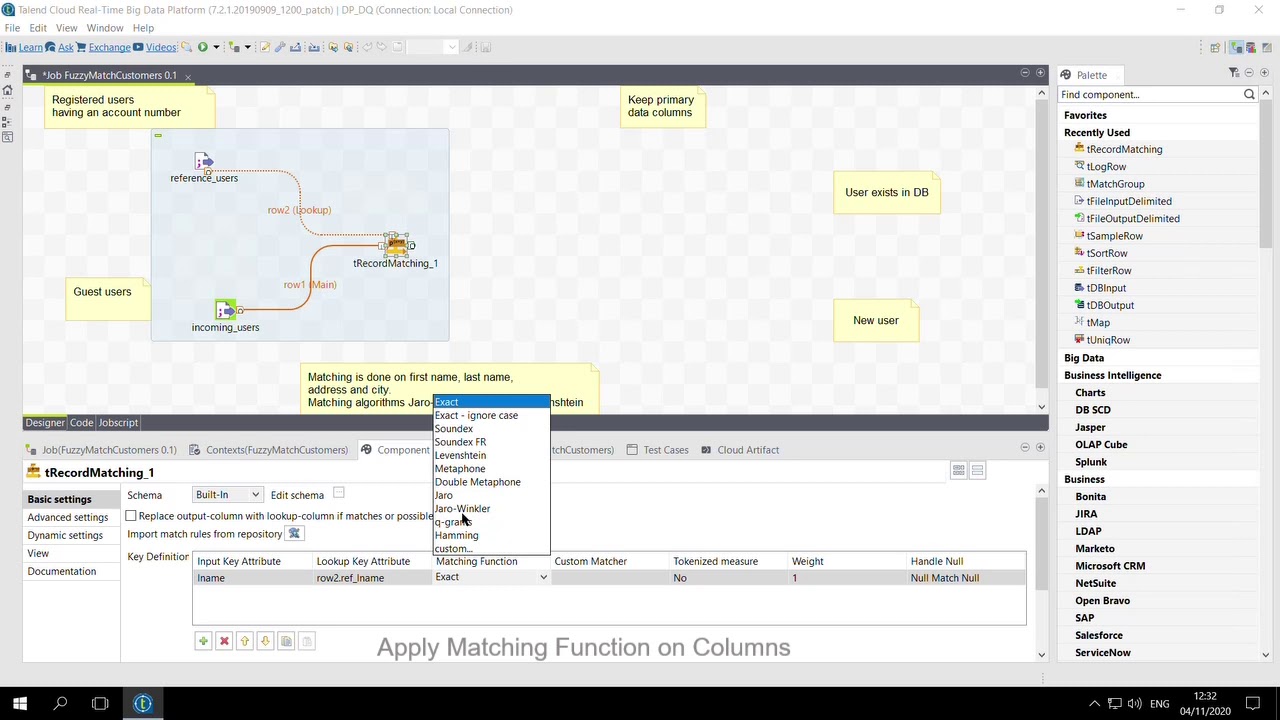This screenshot has width=1280, height=720.
Task: Copy selected key rows icon
Action: (286, 641)
